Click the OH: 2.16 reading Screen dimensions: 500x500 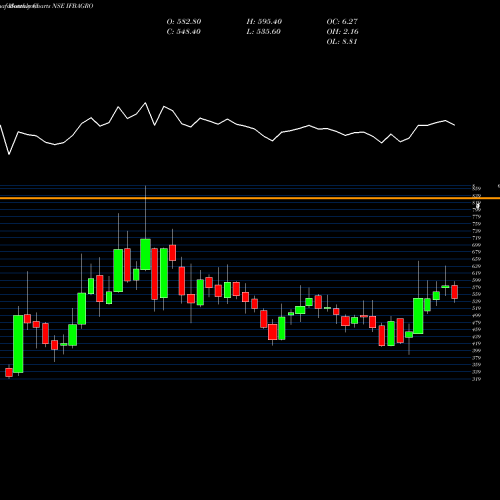pos(343,32)
